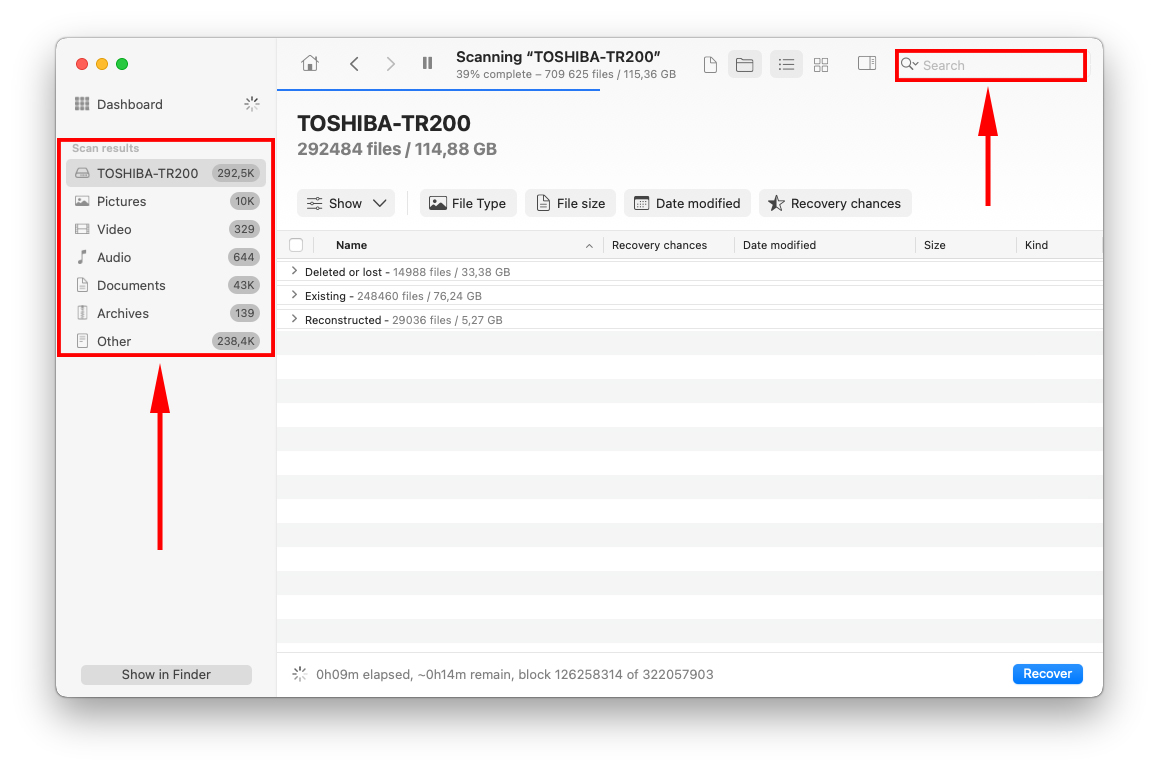Toggle the Recovery chances filter
The image size is (1159, 771).
click(x=835, y=203)
